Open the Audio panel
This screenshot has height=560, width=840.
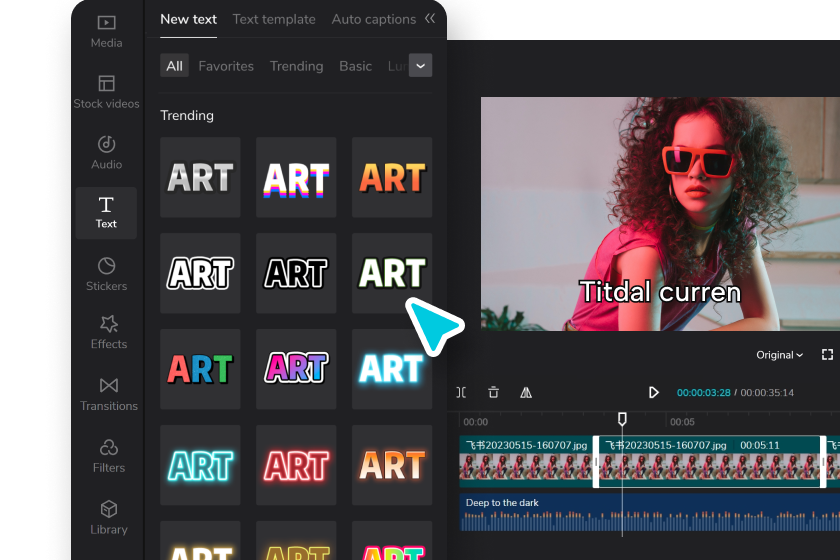coord(106,153)
